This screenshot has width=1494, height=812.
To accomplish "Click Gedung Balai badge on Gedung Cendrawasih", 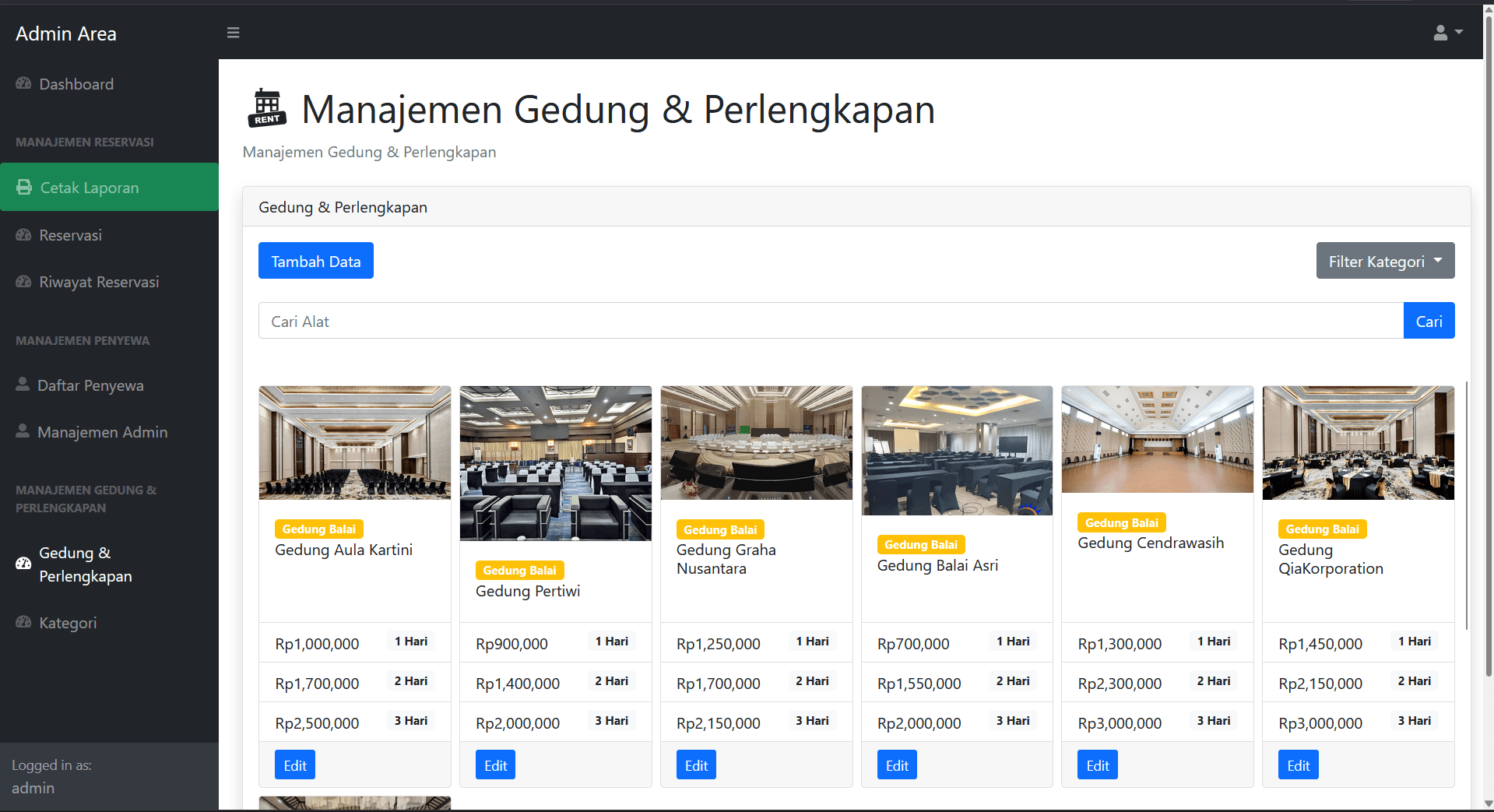I will pyautogui.click(x=1122, y=523).
